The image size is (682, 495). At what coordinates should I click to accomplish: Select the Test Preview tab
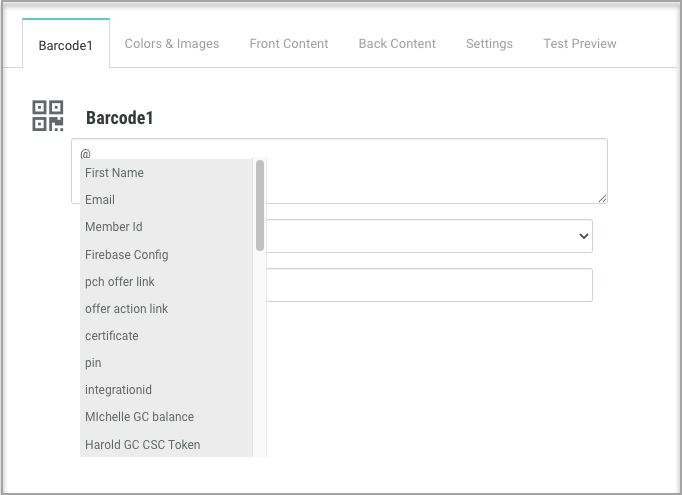pos(579,44)
